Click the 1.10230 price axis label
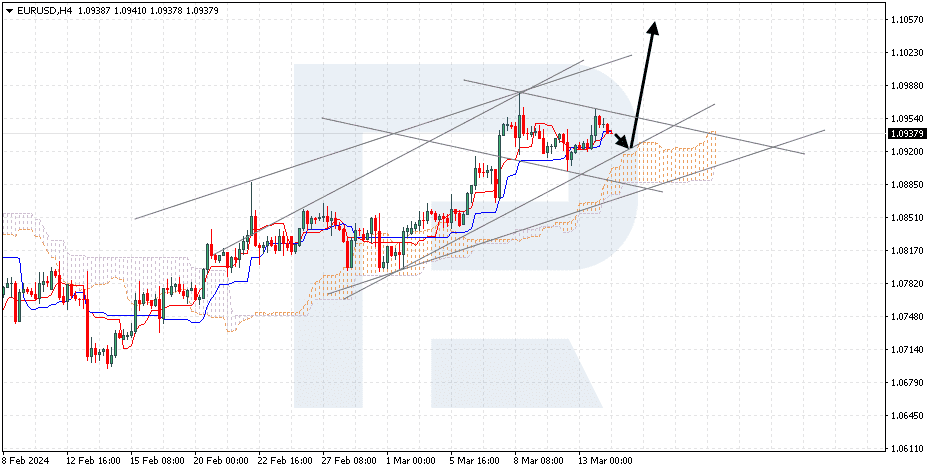This screenshot has height=472, width=931. [907, 53]
